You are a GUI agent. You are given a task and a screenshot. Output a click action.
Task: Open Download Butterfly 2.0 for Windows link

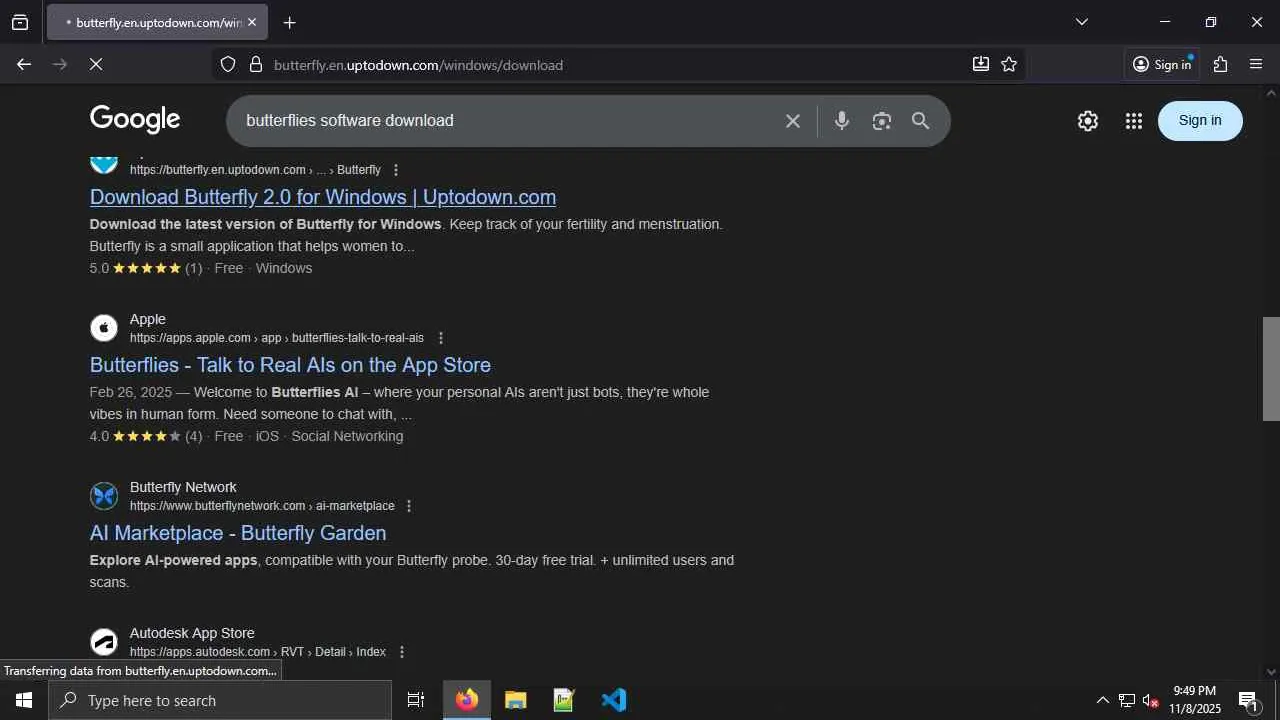coord(323,197)
